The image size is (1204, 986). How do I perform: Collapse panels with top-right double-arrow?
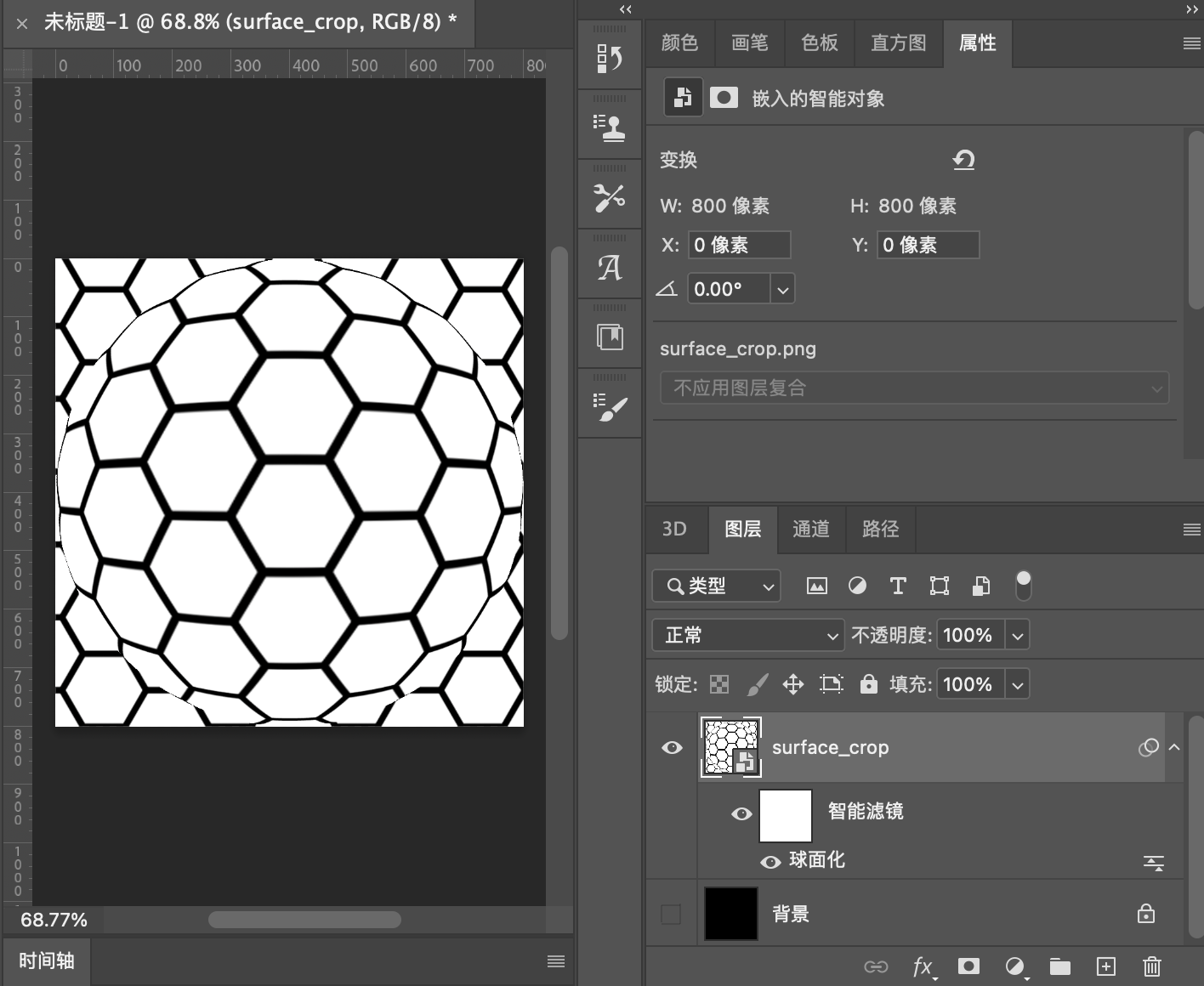point(1192,9)
